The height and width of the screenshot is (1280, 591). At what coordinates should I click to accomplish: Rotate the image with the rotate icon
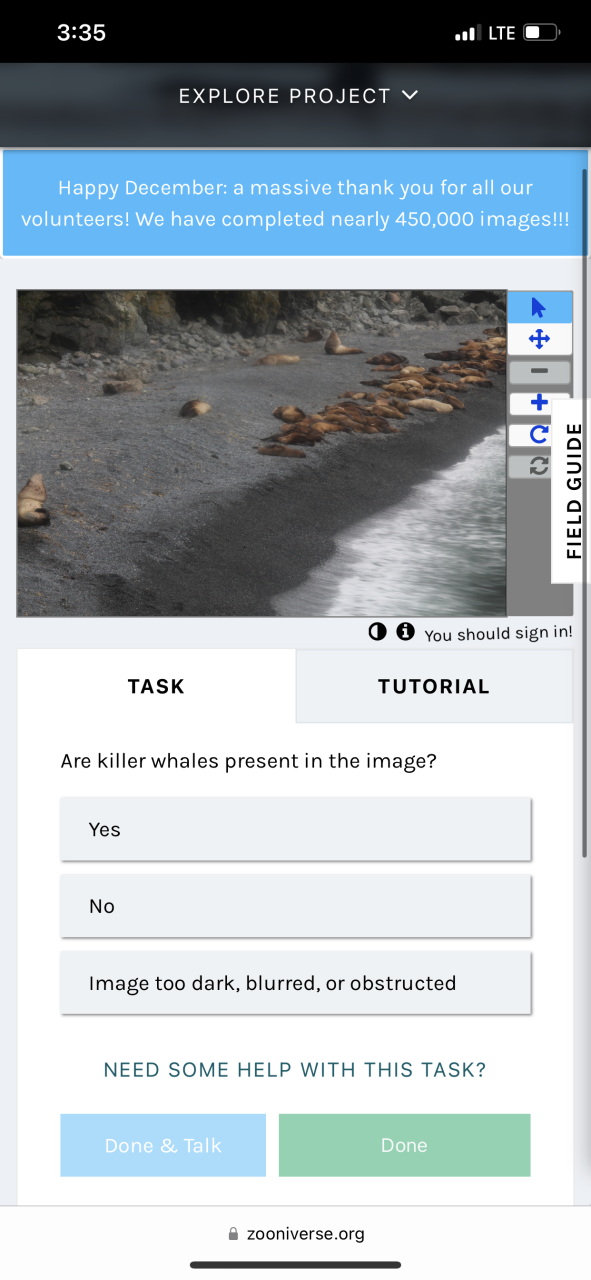coord(539,435)
